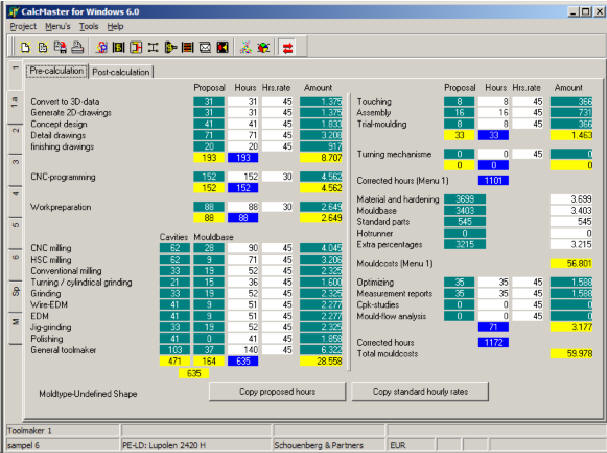Open the Help menu
Viewport: 607px width, 453px height.
click(x=116, y=26)
